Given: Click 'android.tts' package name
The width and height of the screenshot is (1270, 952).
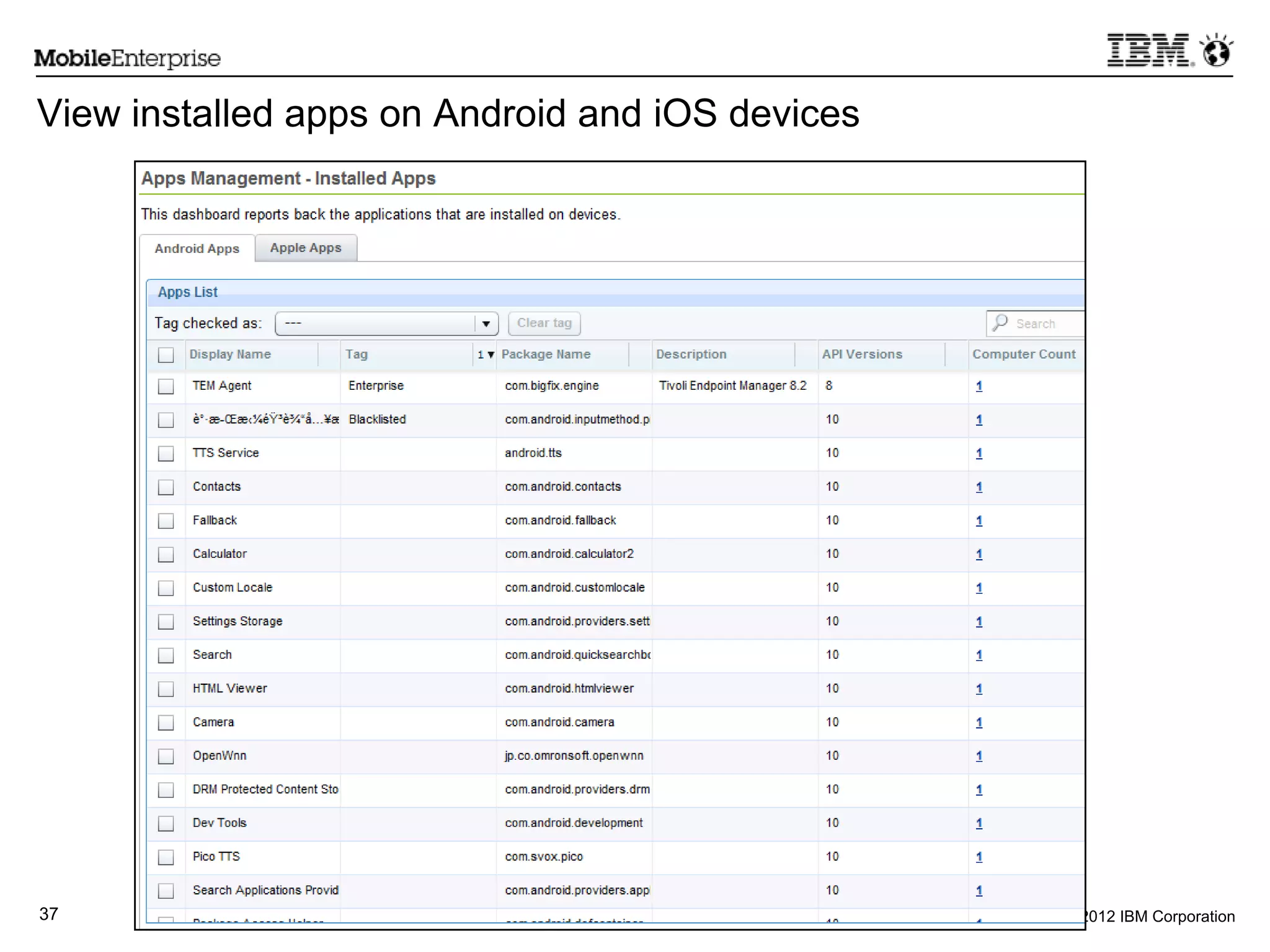Looking at the screenshot, I should [533, 453].
